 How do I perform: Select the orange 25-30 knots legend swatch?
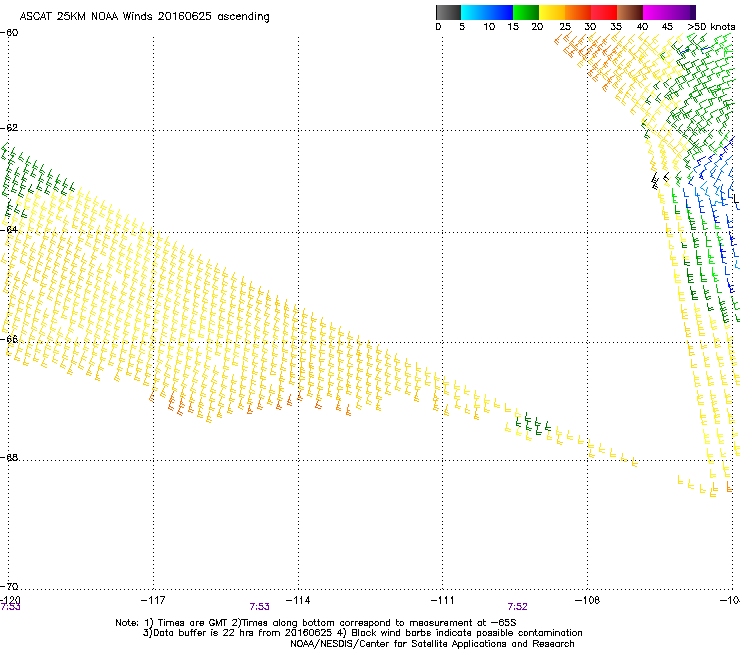click(x=578, y=12)
